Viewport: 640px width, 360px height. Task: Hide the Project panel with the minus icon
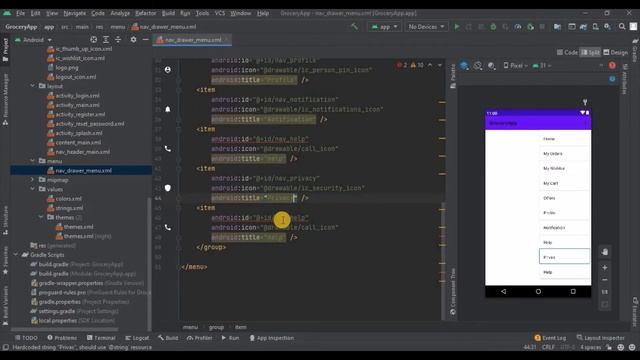click(145, 40)
